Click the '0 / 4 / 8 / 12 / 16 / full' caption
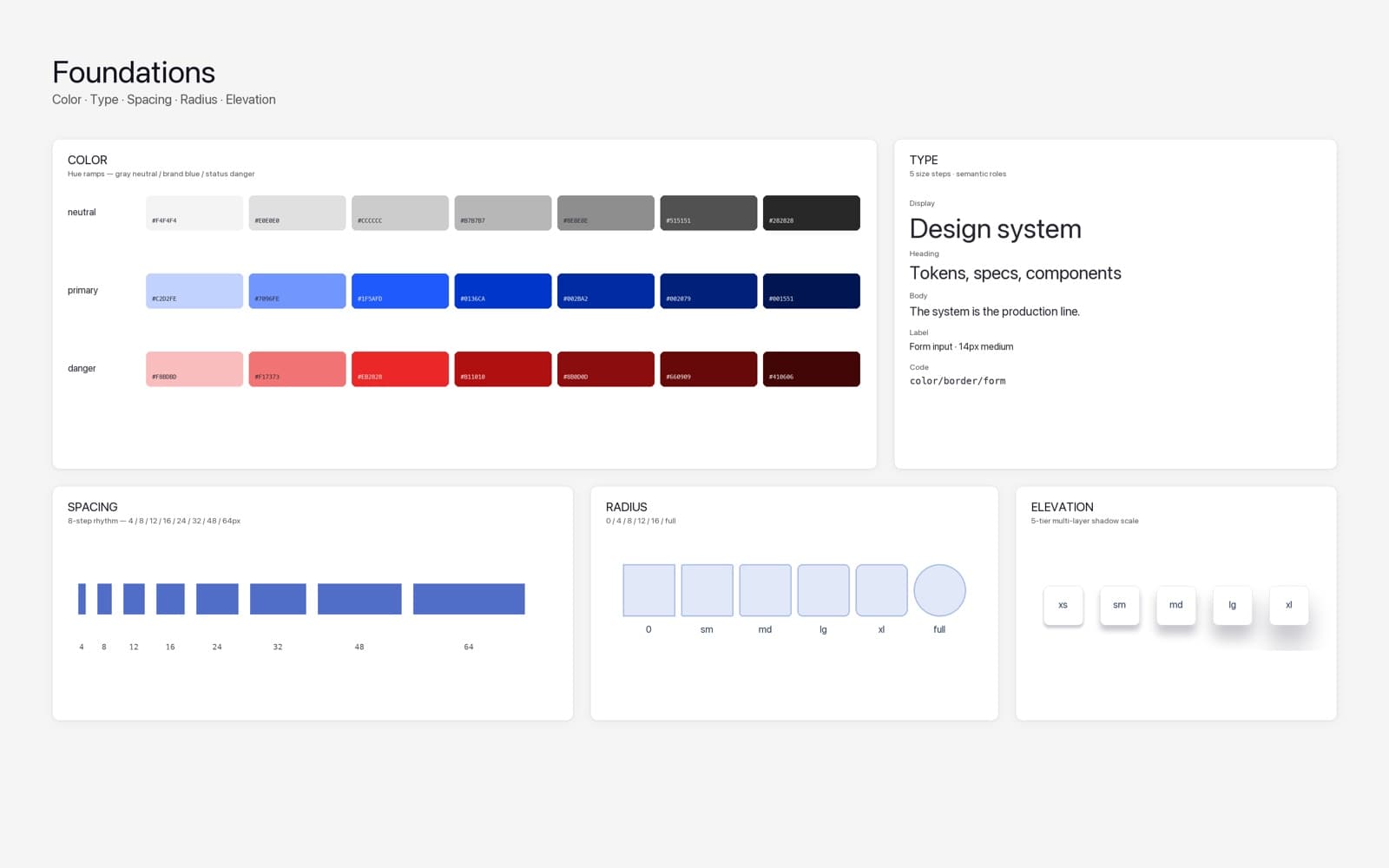 (x=641, y=521)
